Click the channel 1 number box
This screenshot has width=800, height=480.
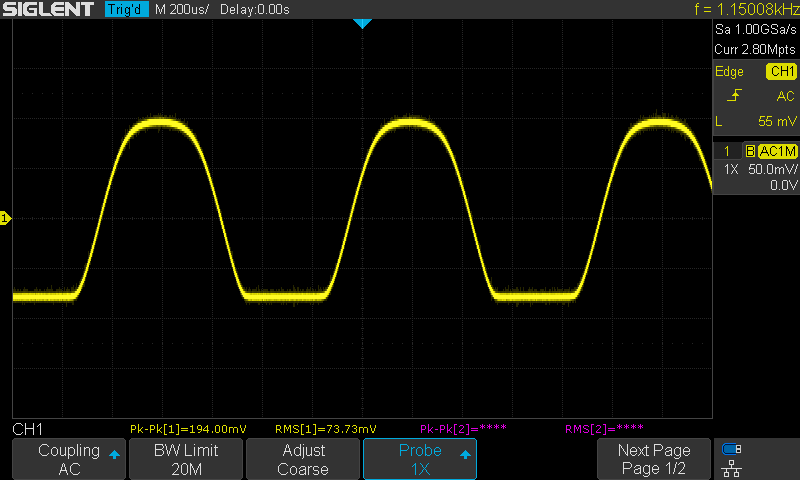[x=727, y=151]
